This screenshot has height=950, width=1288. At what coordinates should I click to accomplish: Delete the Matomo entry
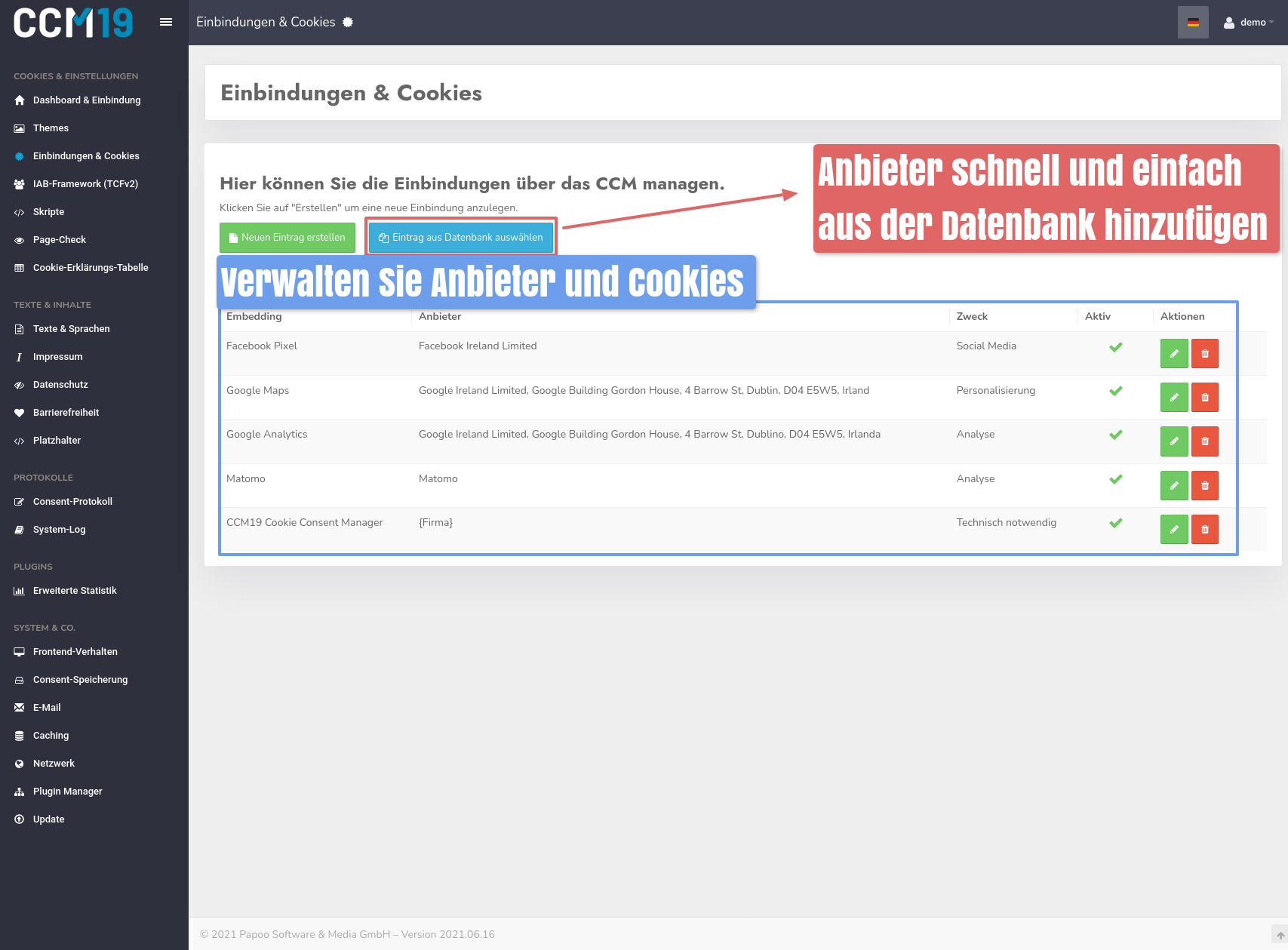1205,486
